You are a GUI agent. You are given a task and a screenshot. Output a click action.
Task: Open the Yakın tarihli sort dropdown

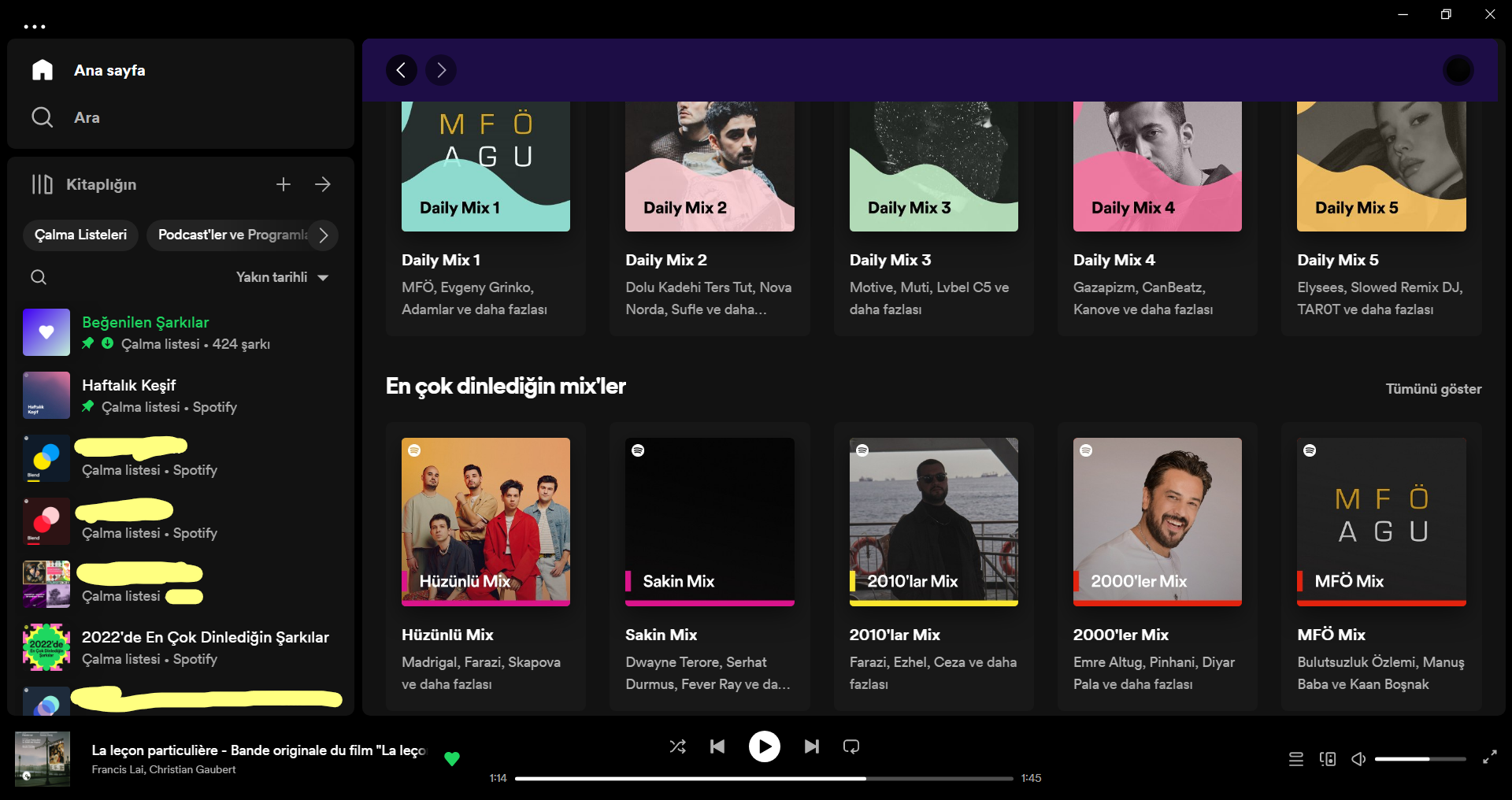click(x=283, y=277)
